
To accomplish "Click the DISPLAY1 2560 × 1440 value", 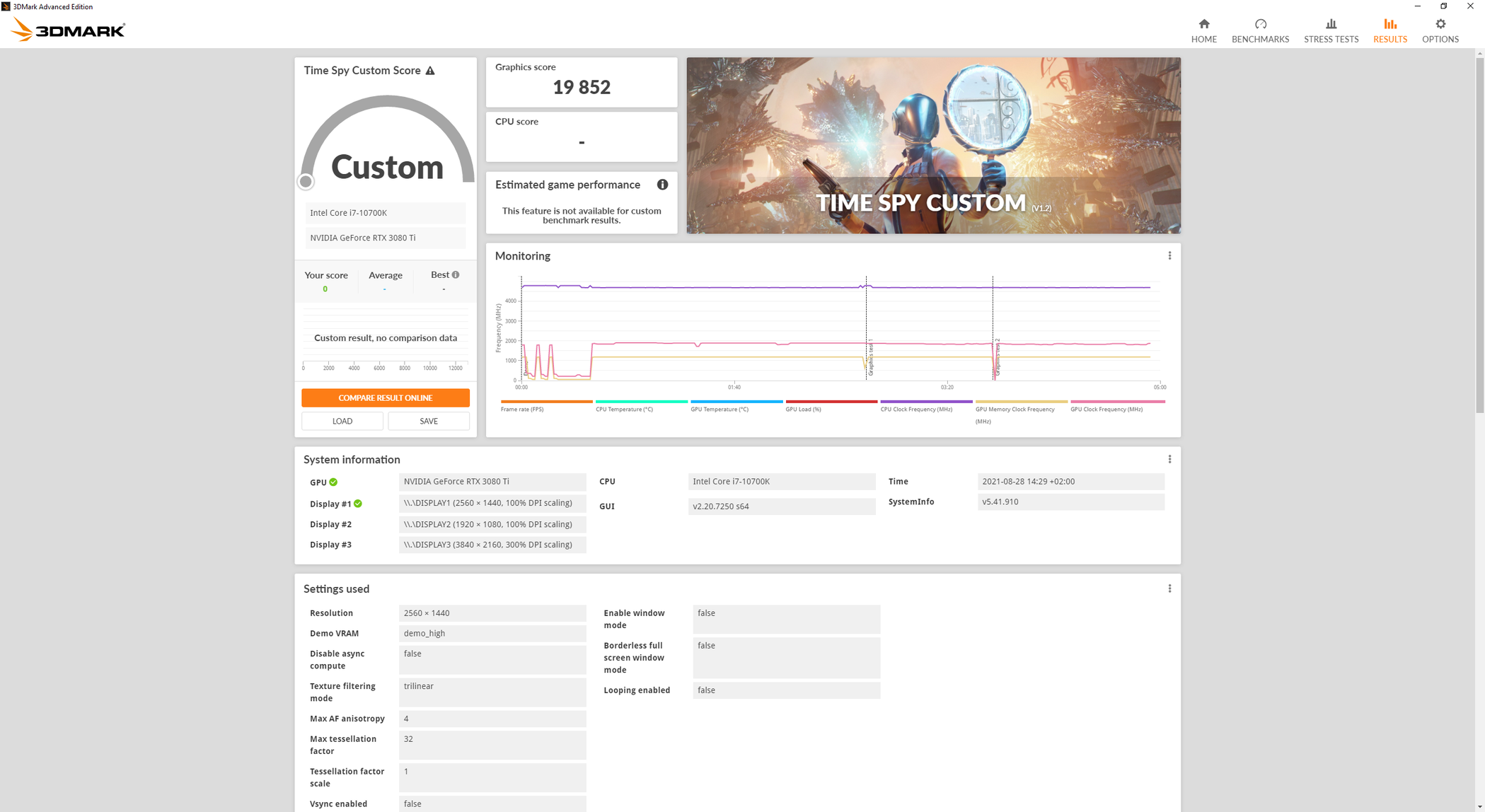I will pyautogui.click(x=492, y=503).
